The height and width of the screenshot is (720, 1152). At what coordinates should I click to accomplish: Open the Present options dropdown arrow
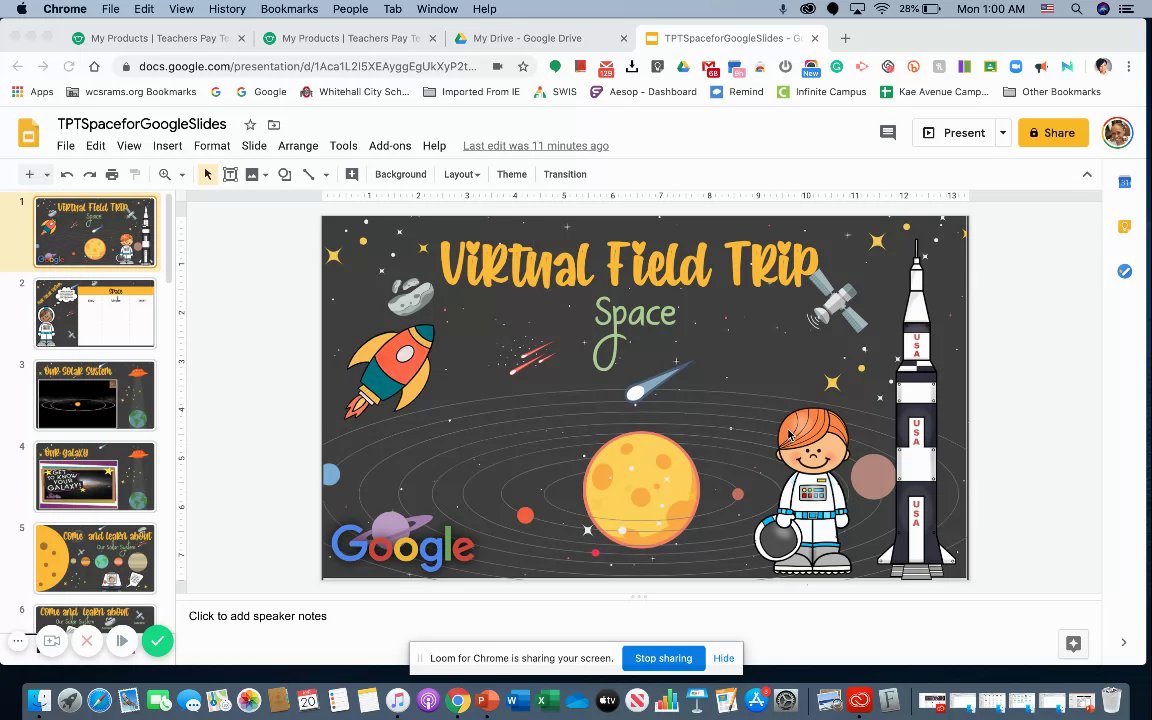point(1002,132)
